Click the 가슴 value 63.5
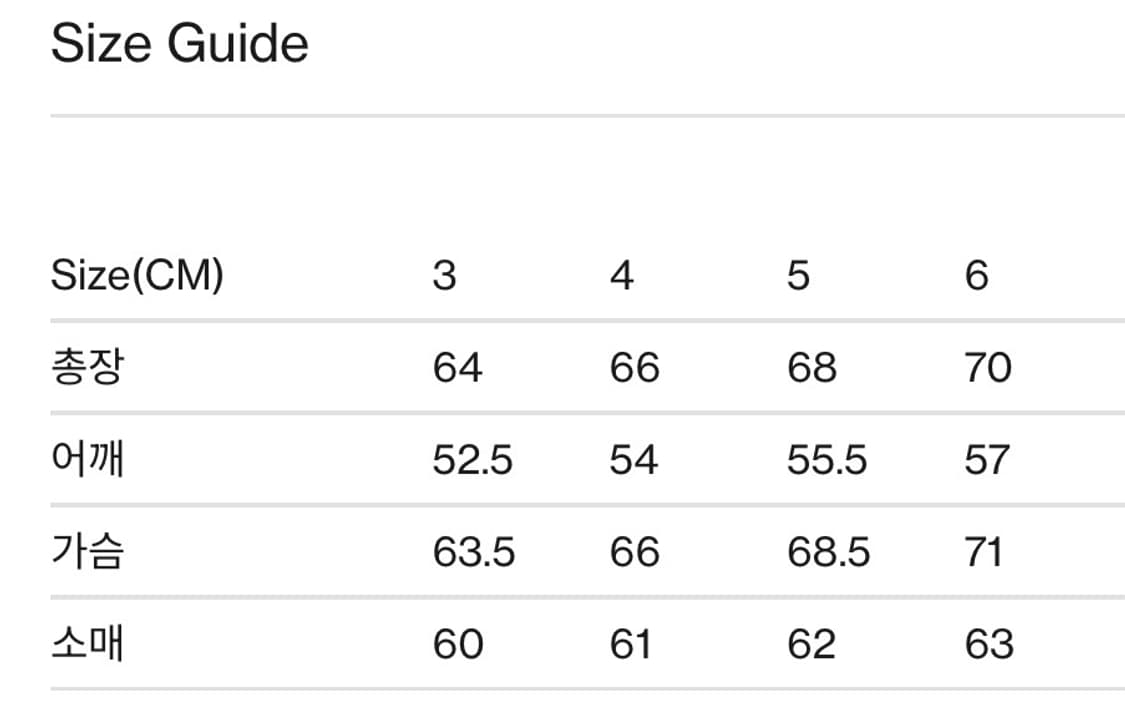This screenshot has height=713, width=1125. tap(474, 552)
